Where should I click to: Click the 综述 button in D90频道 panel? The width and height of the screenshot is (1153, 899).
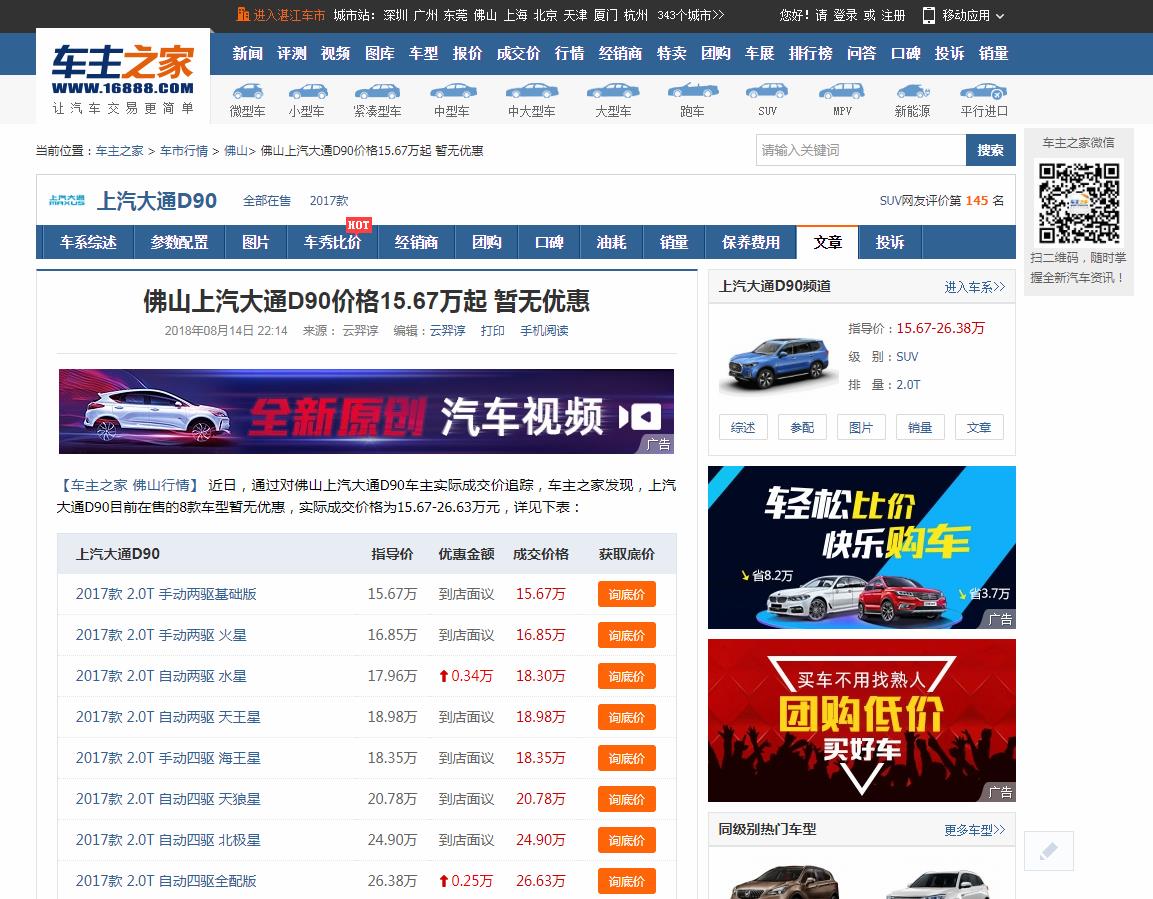[743, 427]
